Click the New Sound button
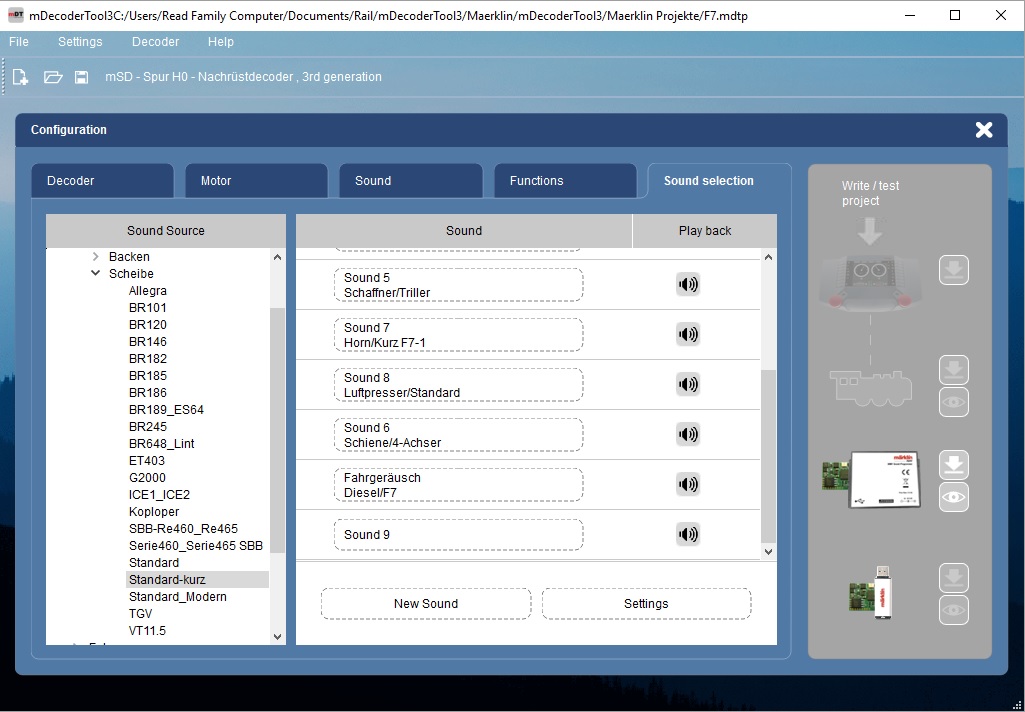 (426, 604)
